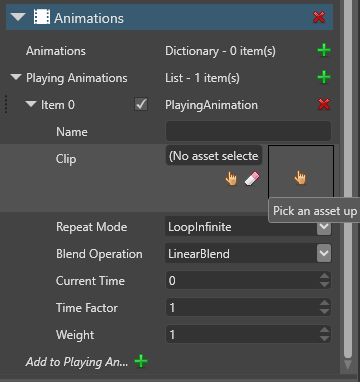Click the 'List - 1 item(s)' text
This screenshot has width=360, height=382.
(202, 78)
